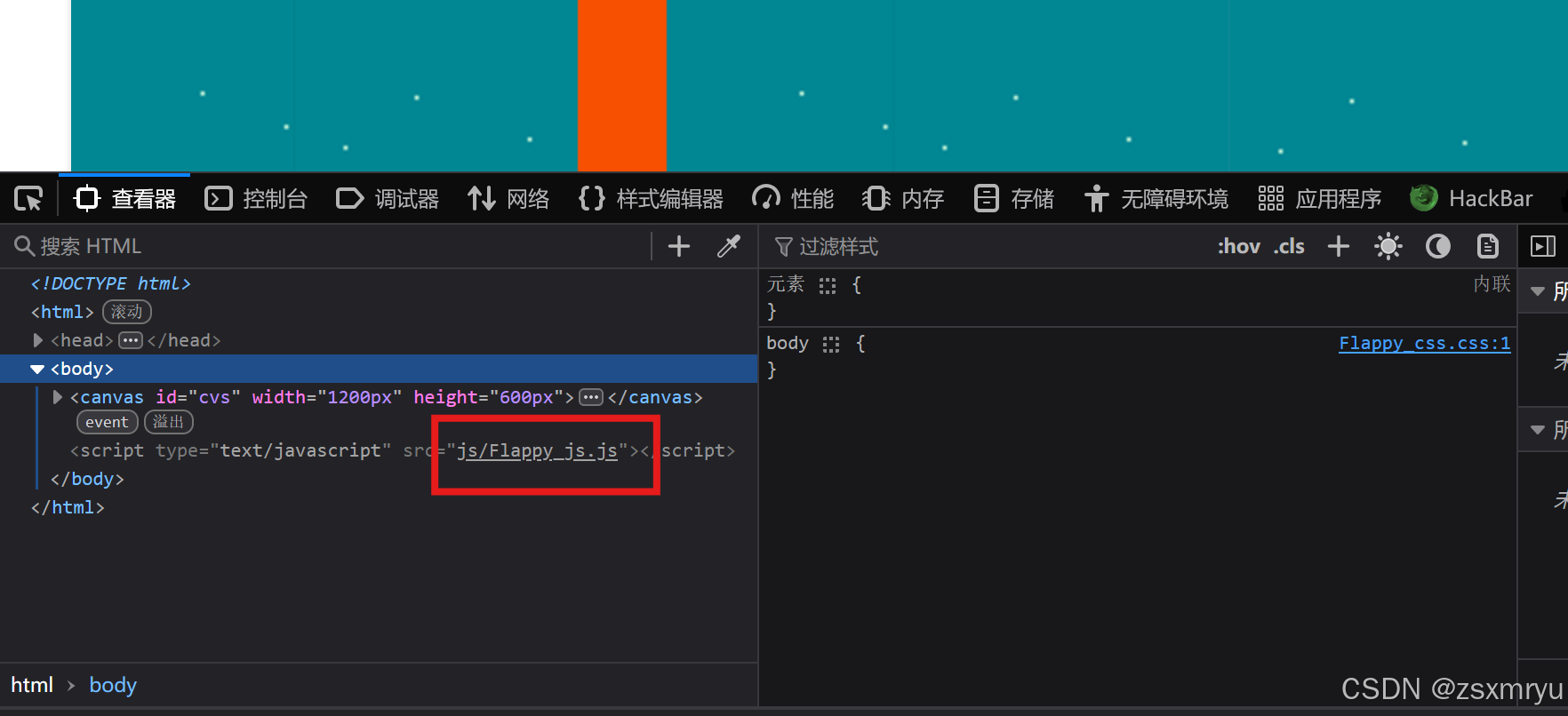
Task: Open the 内存 memory tab
Action: (x=903, y=198)
